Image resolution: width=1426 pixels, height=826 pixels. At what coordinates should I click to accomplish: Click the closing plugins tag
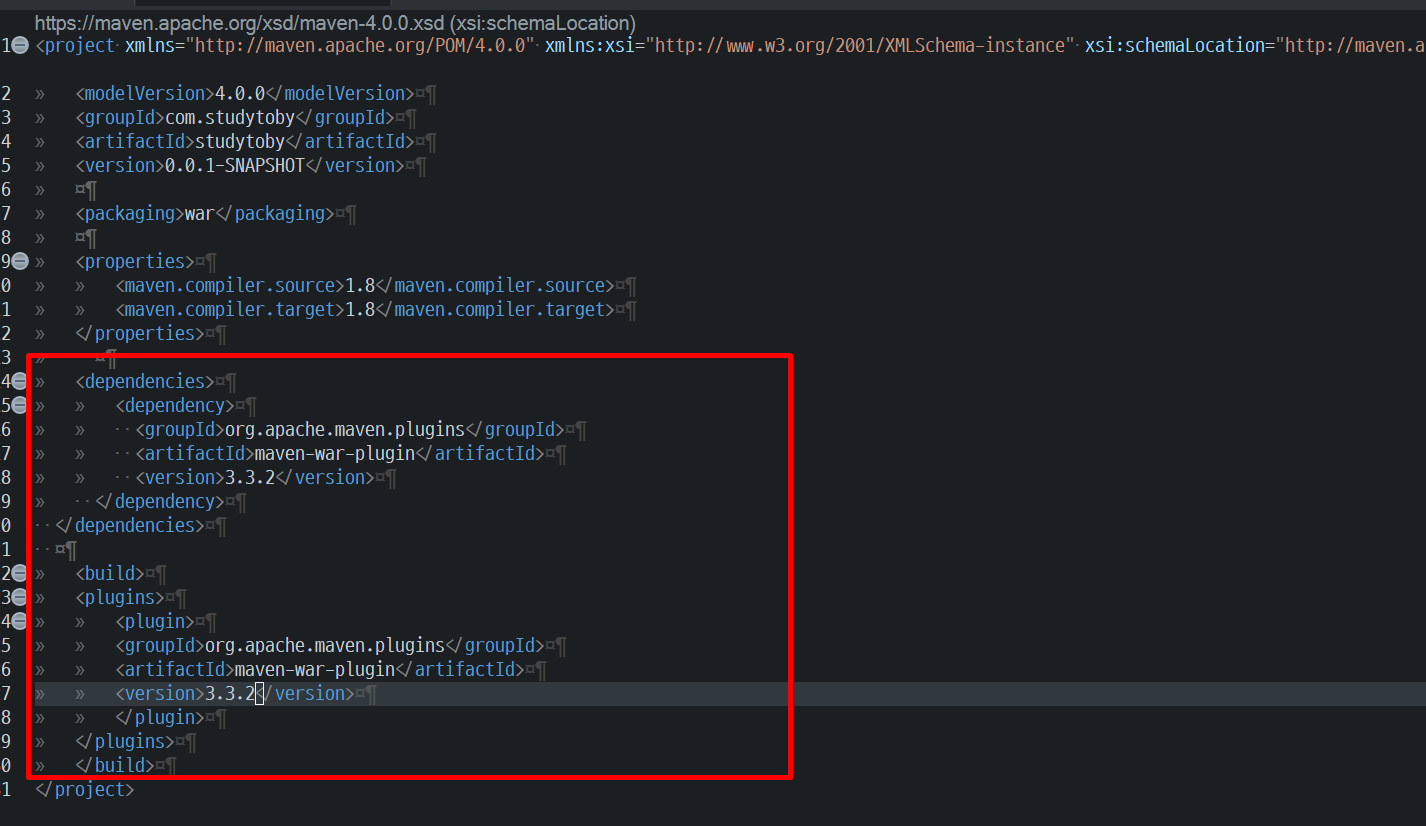(125, 741)
